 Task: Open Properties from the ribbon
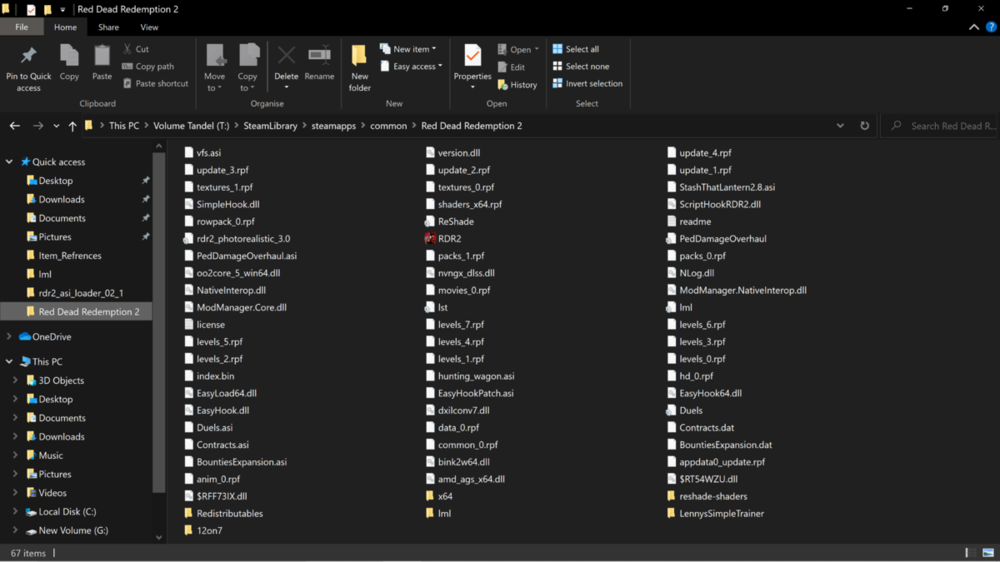(472, 62)
